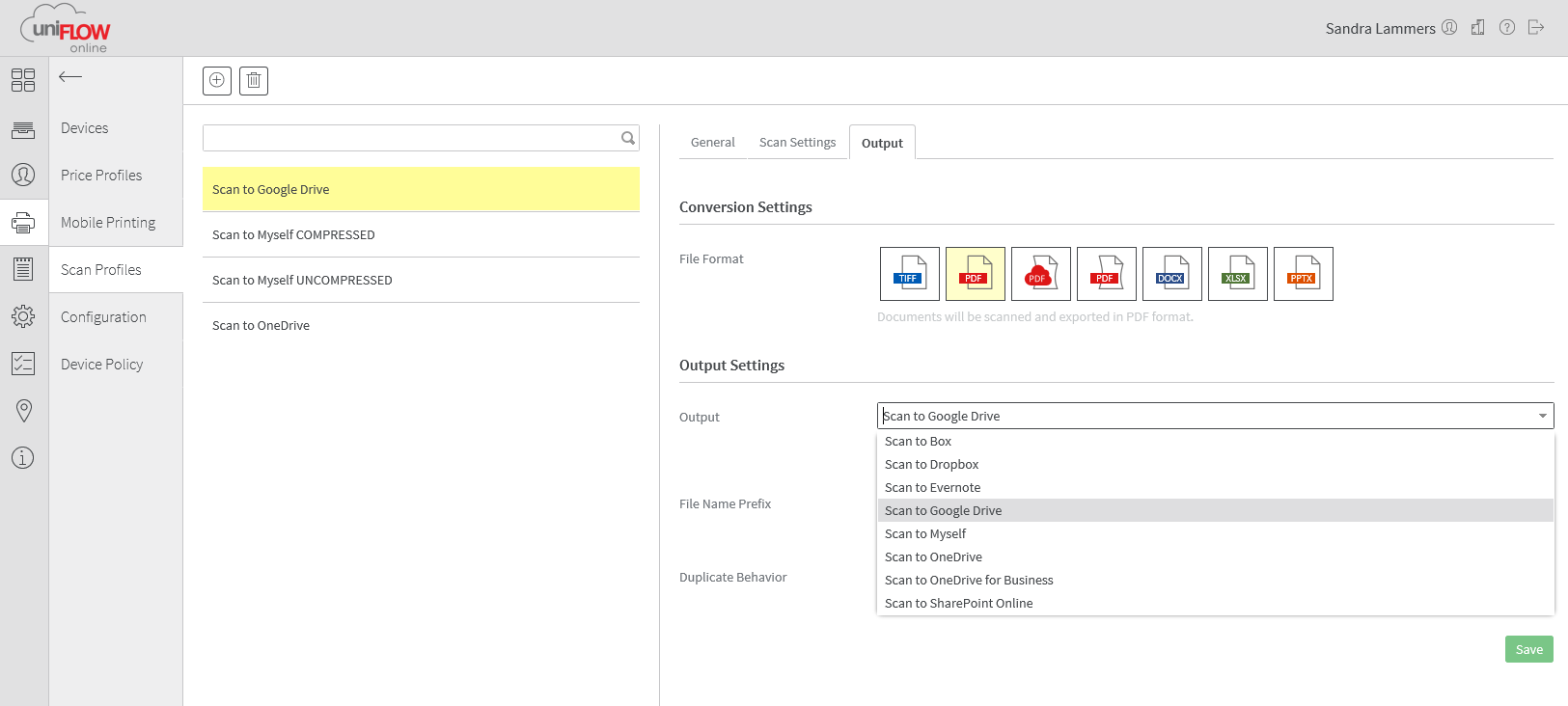Click the search magnifier icon

tap(628, 138)
